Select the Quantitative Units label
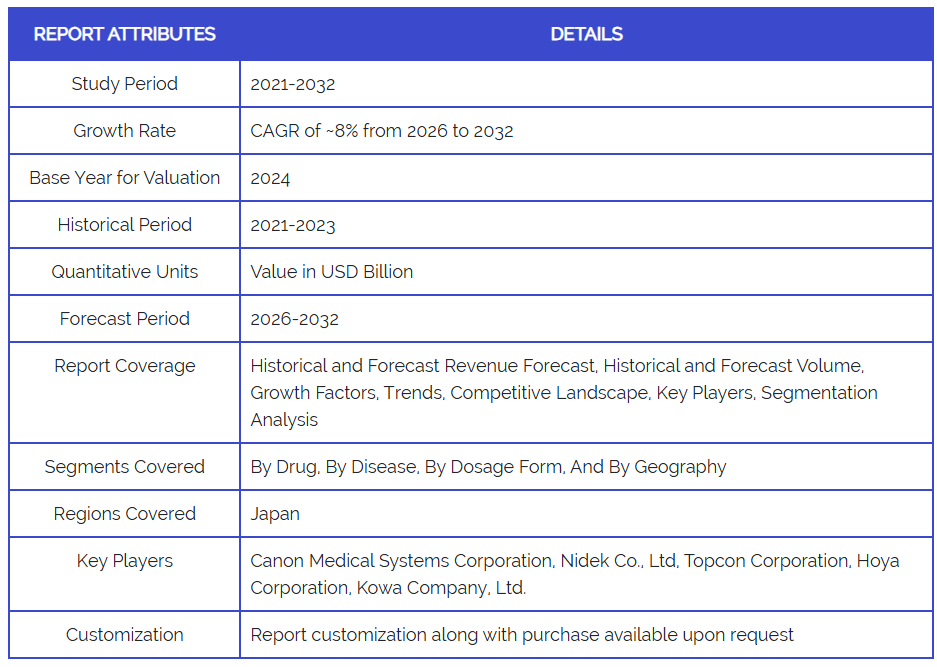Viewport: 937px width, 667px height. click(124, 272)
